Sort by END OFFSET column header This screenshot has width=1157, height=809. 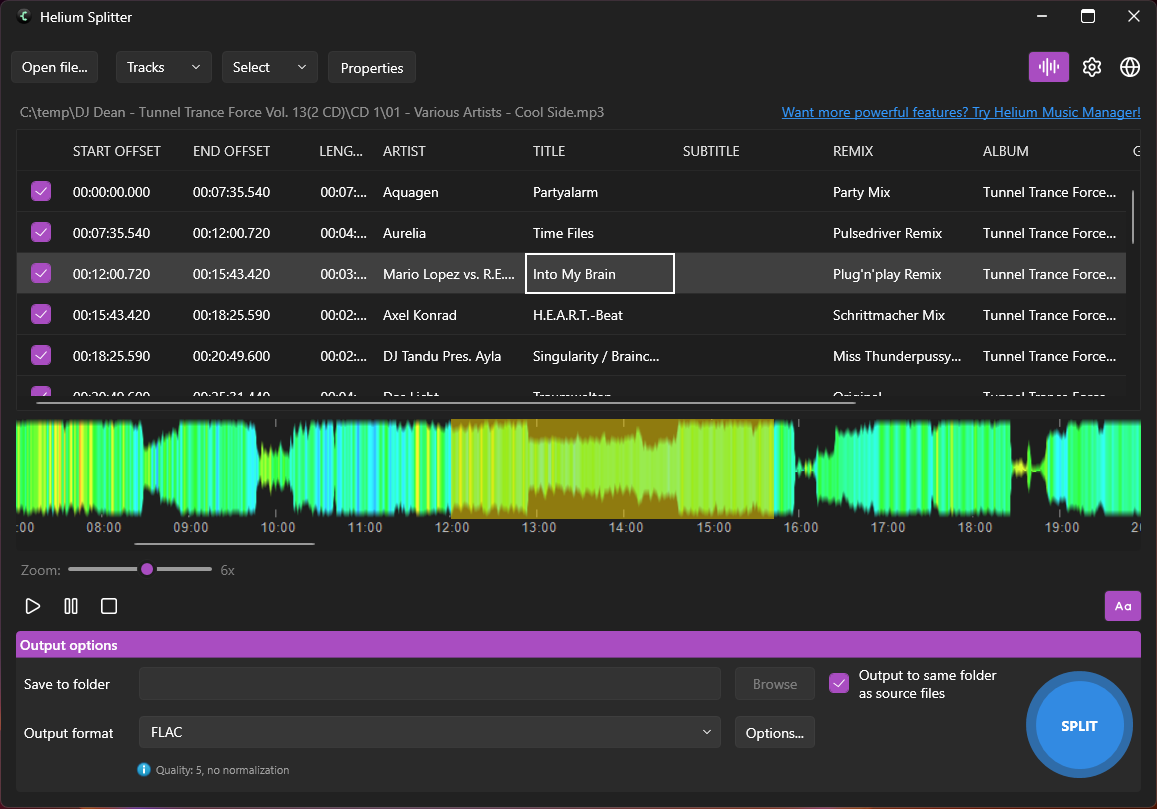tap(232, 151)
